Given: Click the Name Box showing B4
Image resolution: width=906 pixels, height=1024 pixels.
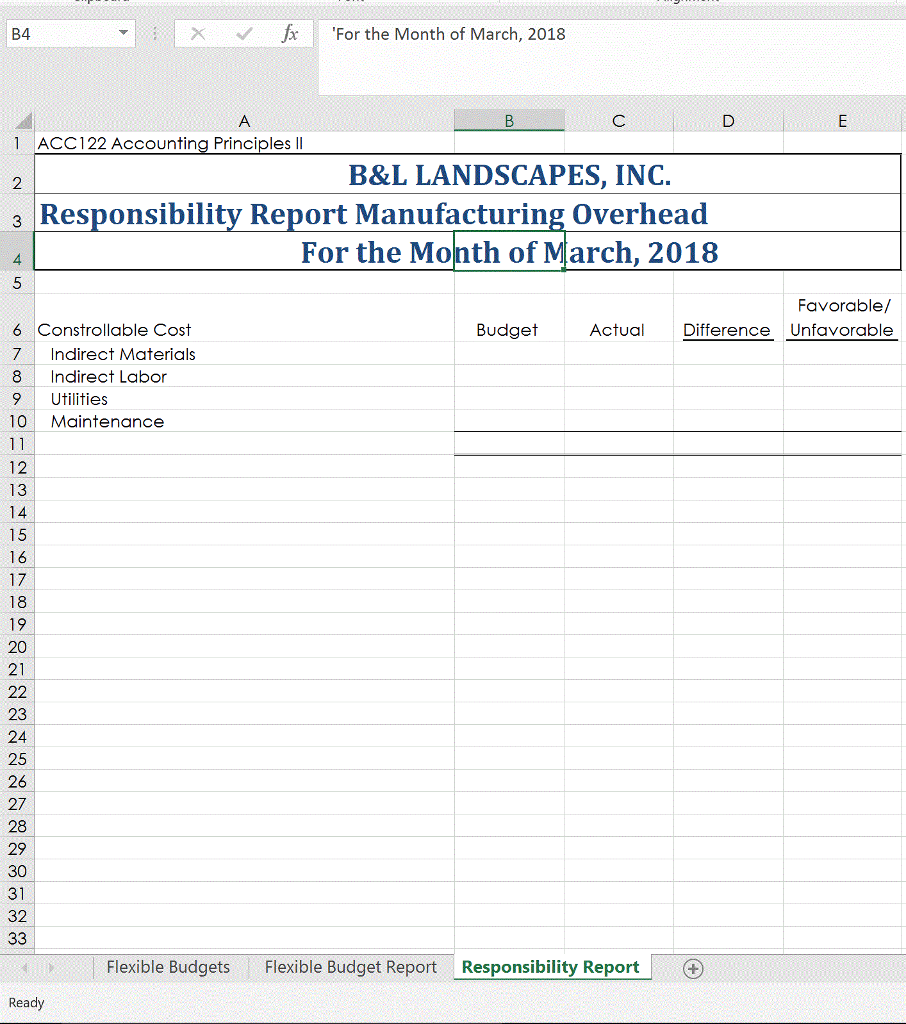Looking at the screenshot, I should [71, 34].
